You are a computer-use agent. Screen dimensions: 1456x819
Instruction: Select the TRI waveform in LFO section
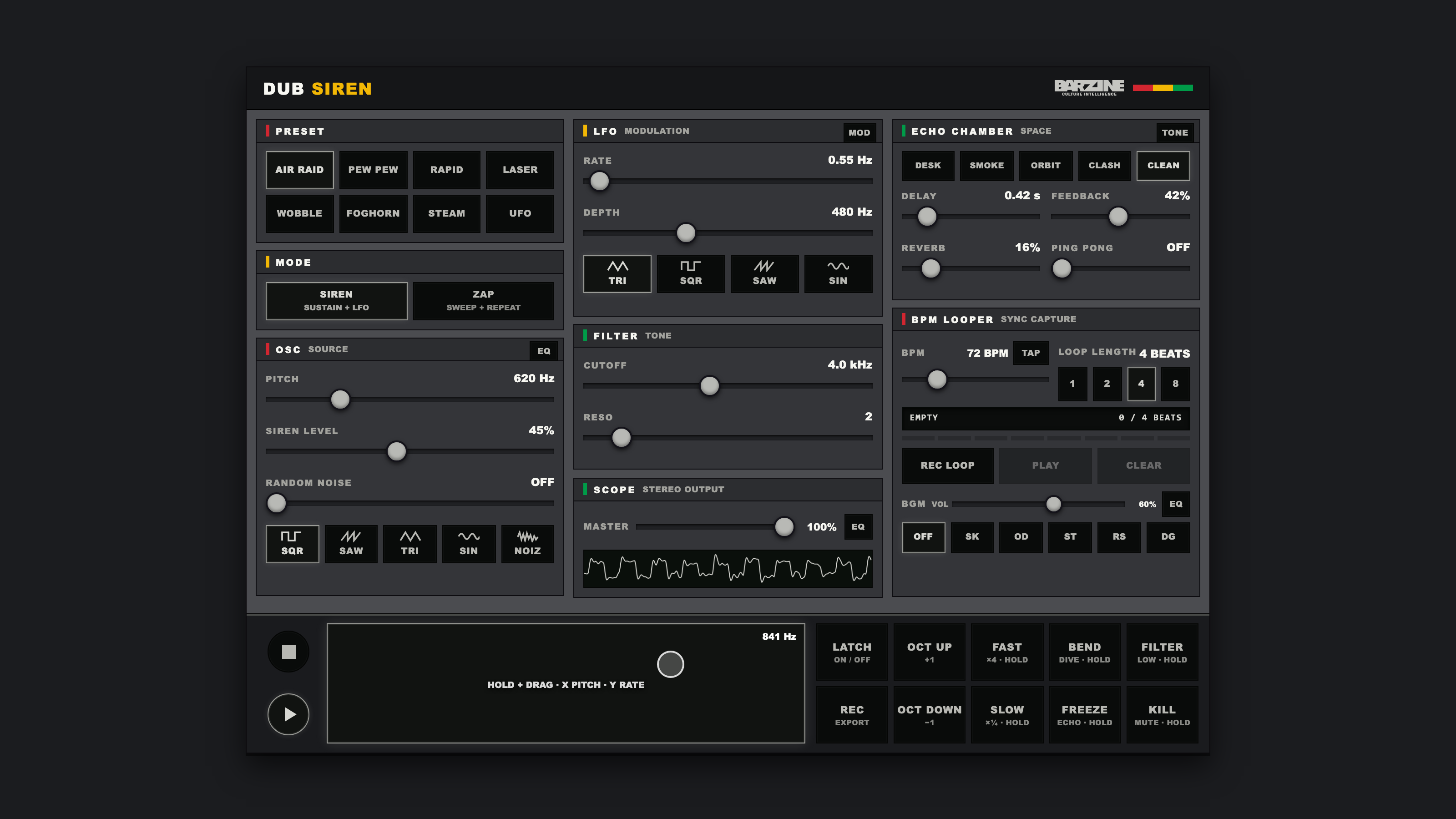coord(617,273)
